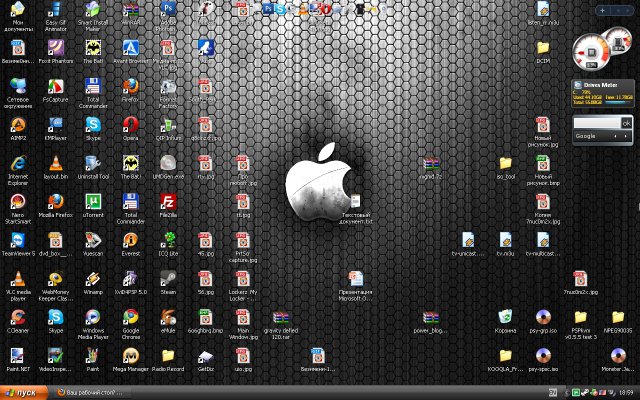Switch to the Firefox taskbar window
Viewport: 640px width, 400px height.
click(90, 392)
